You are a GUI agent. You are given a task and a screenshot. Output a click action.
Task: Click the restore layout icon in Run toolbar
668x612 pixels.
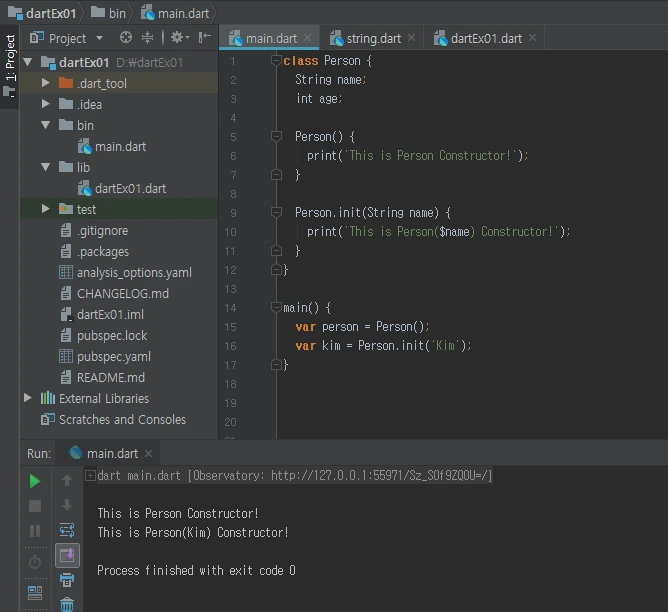click(x=35, y=592)
